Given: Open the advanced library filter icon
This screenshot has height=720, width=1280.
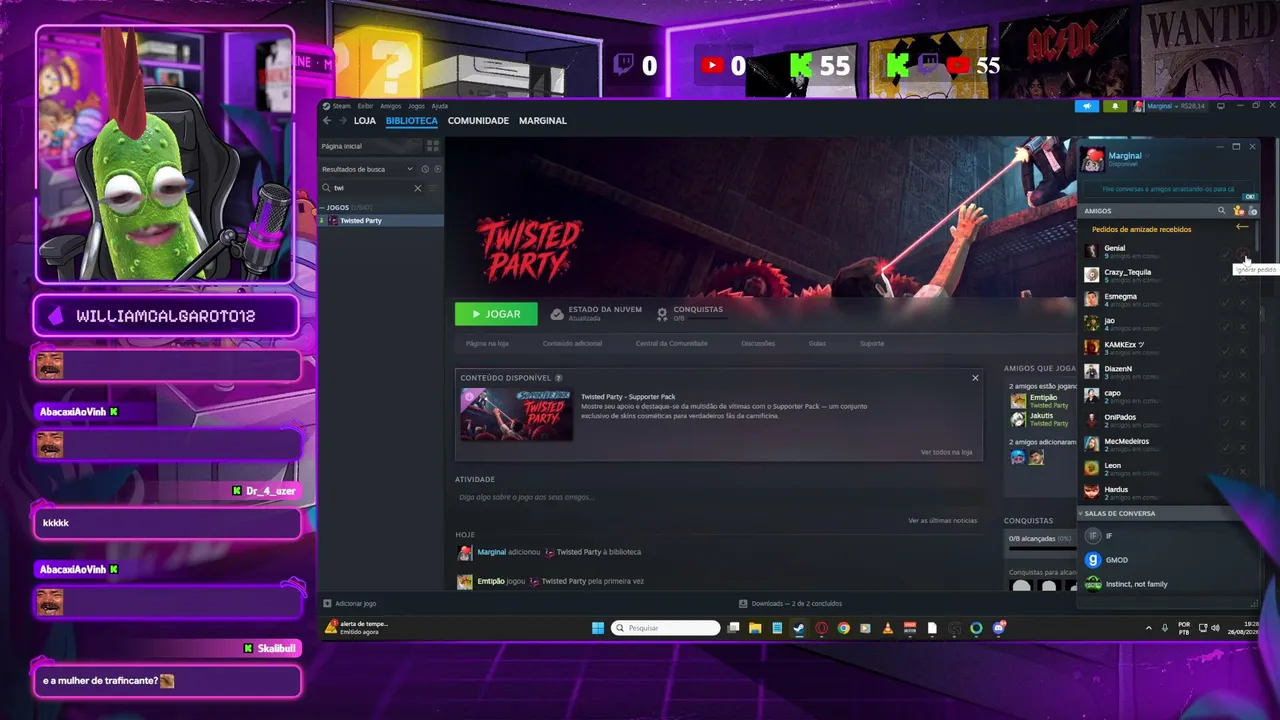Looking at the screenshot, I should click(x=433, y=188).
